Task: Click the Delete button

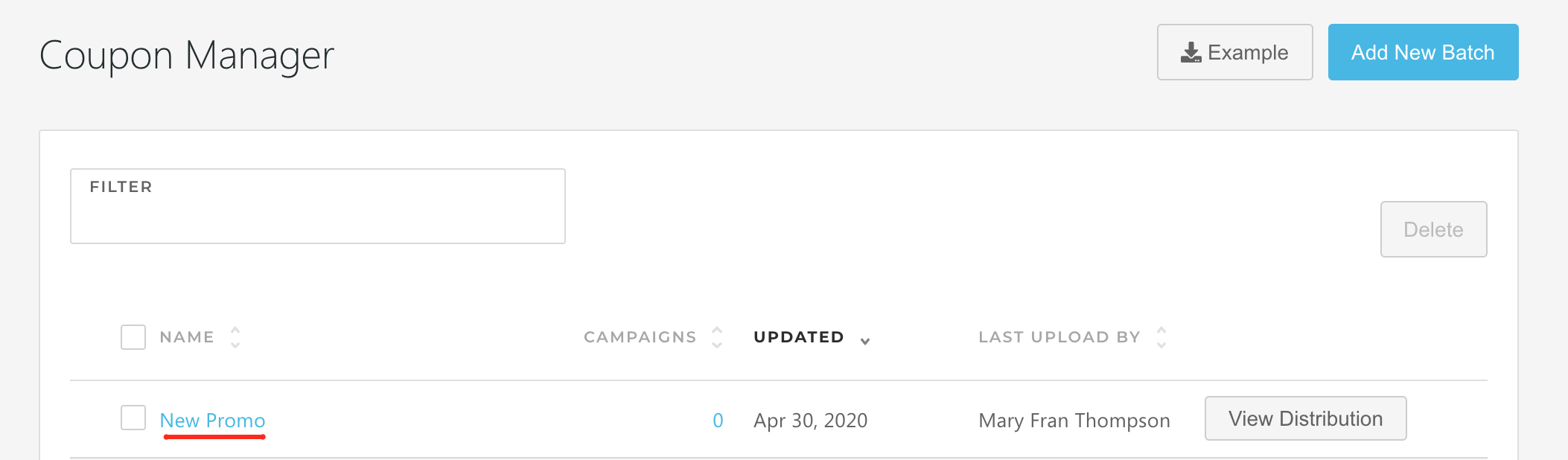Action: coord(1433,229)
